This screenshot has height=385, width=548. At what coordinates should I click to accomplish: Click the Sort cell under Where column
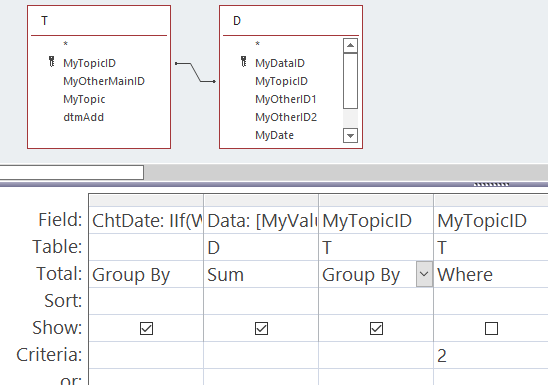[491, 301]
